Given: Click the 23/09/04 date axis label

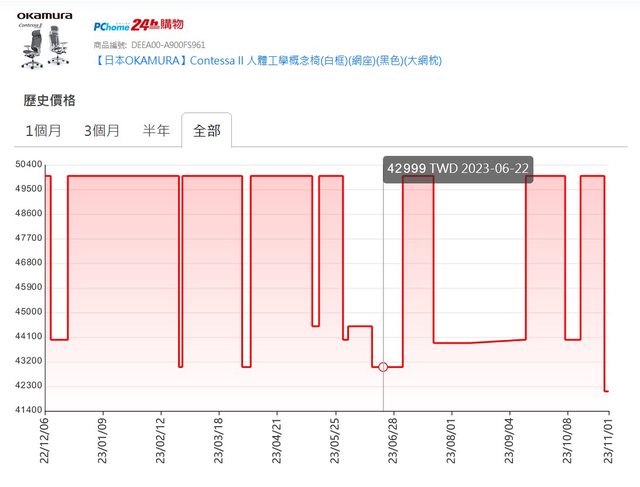Looking at the screenshot, I should point(508,440).
